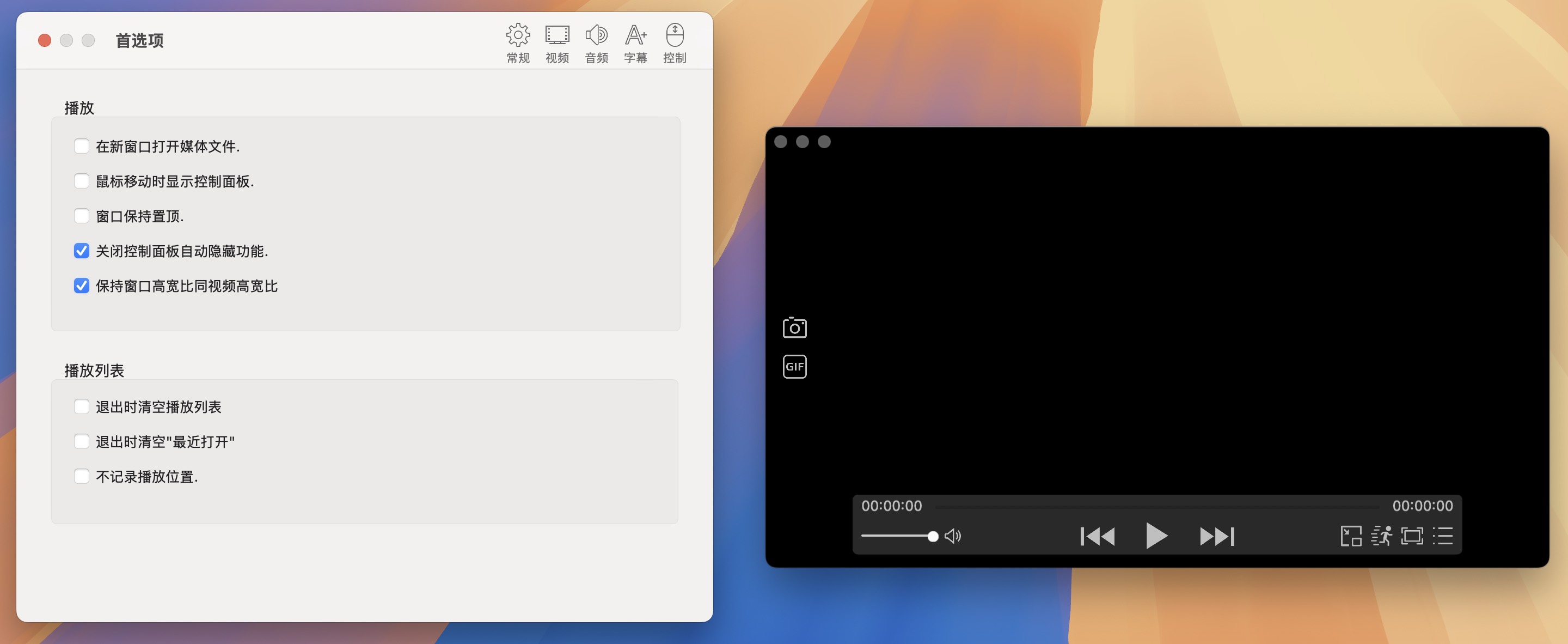Open 视频 video preferences

[x=556, y=41]
